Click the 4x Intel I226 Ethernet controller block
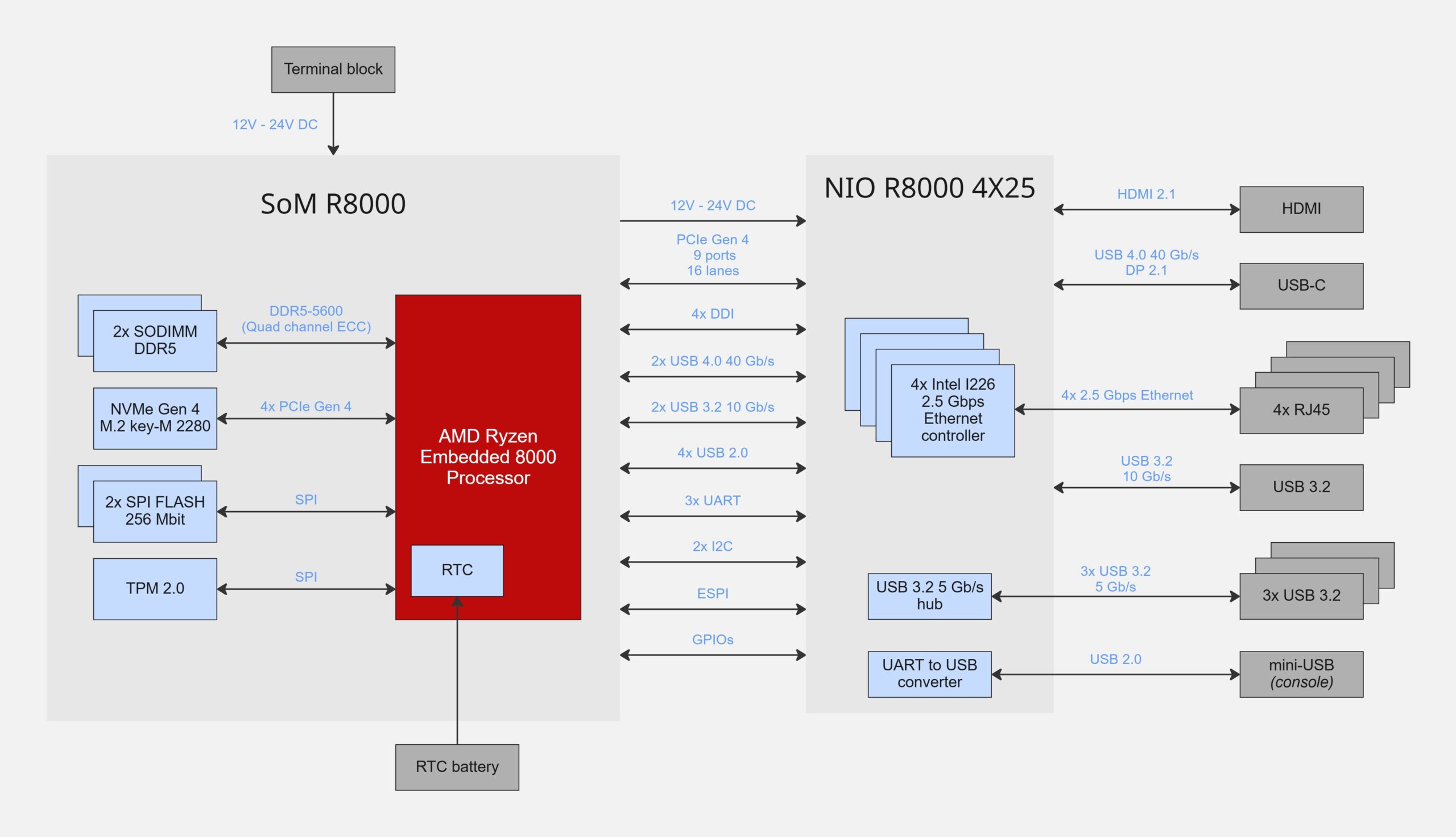This screenshot has width=1456, height=837. pyautogui.click(x=953, y=410)
